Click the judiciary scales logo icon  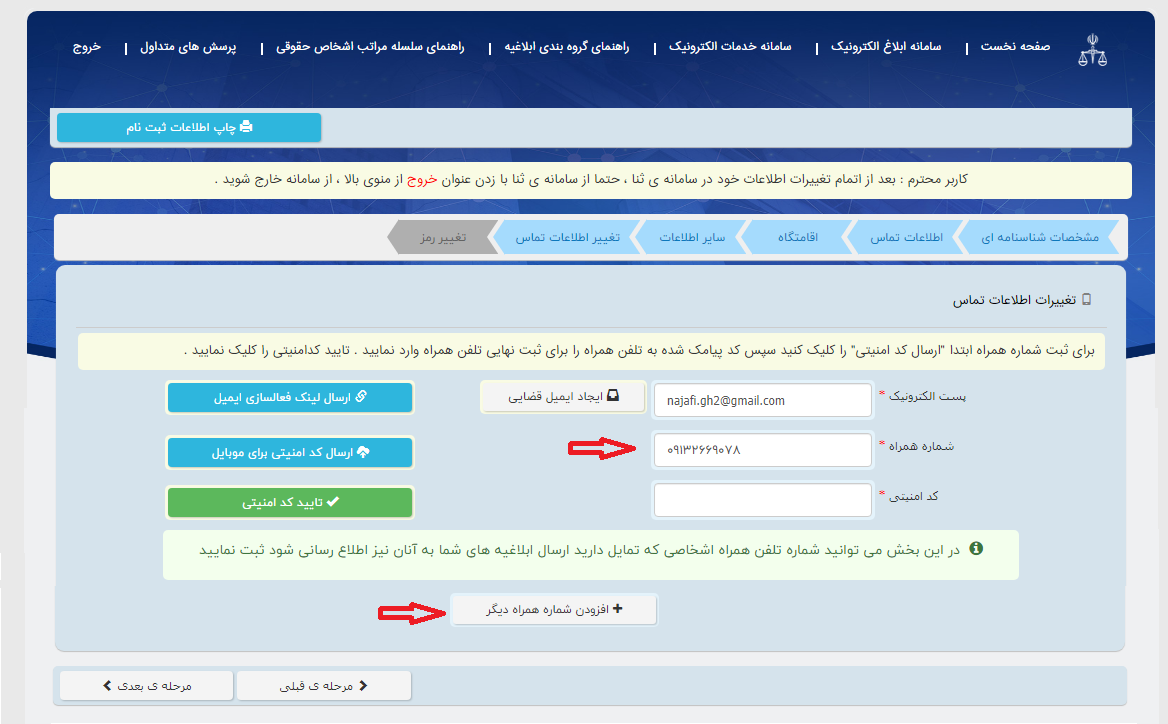(1092, 50)
